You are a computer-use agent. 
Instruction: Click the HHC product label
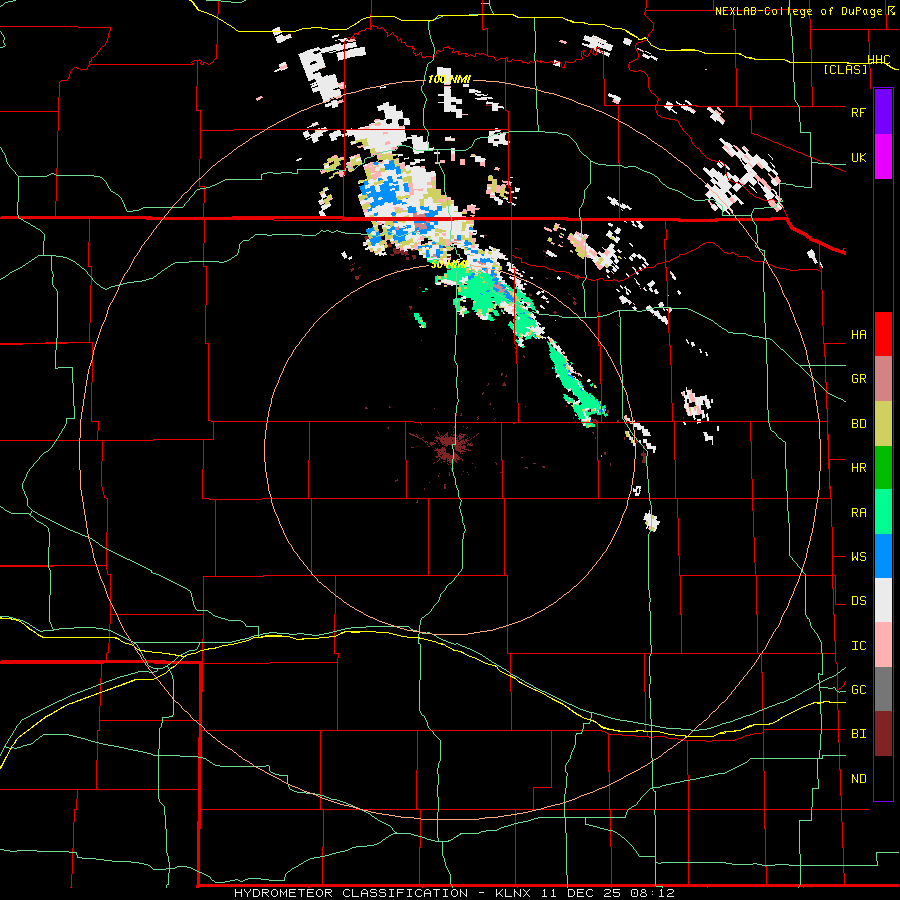click(x=879, y=60)
